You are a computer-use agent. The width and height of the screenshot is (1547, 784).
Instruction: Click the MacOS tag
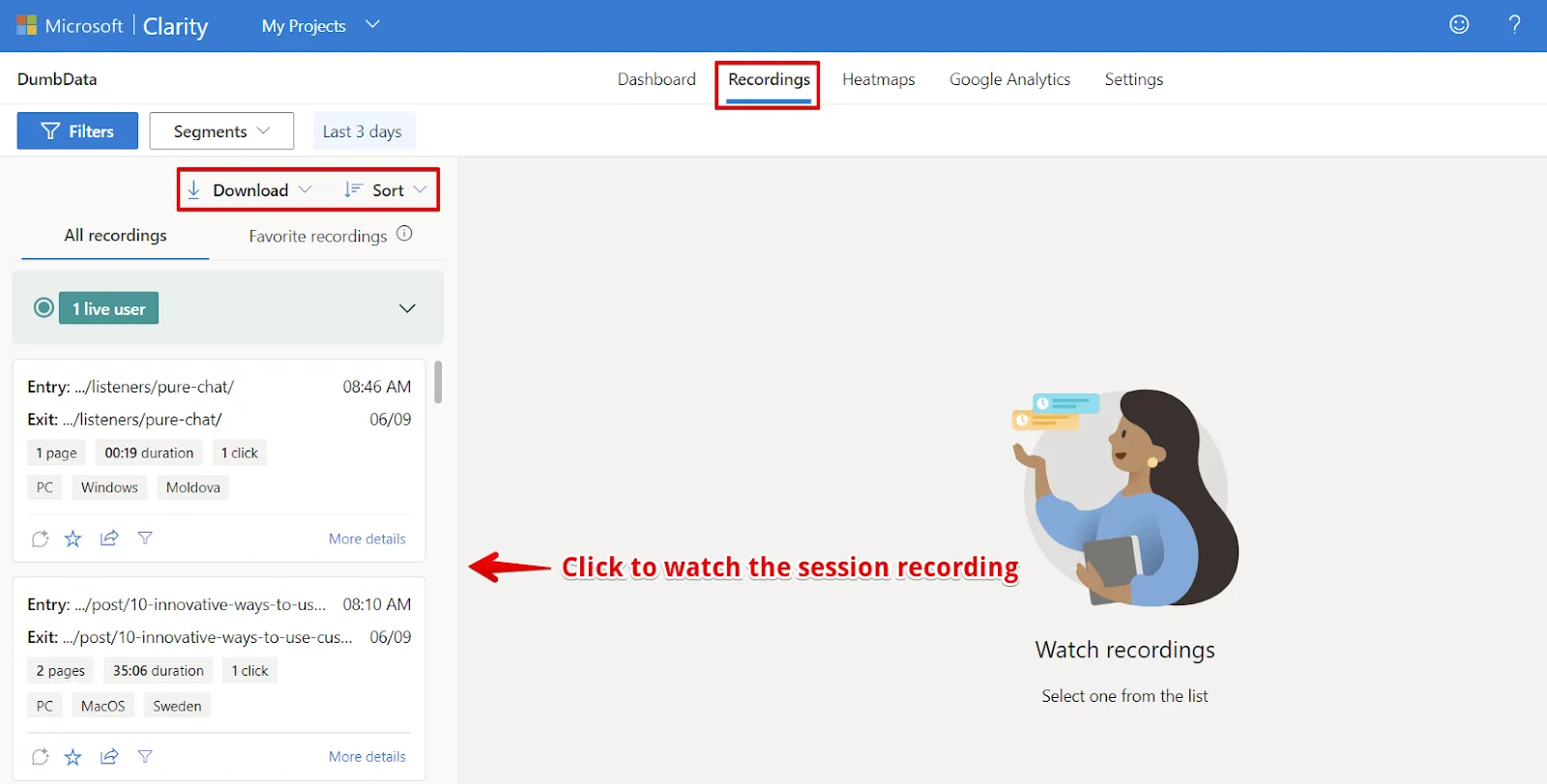coord(102,706)
